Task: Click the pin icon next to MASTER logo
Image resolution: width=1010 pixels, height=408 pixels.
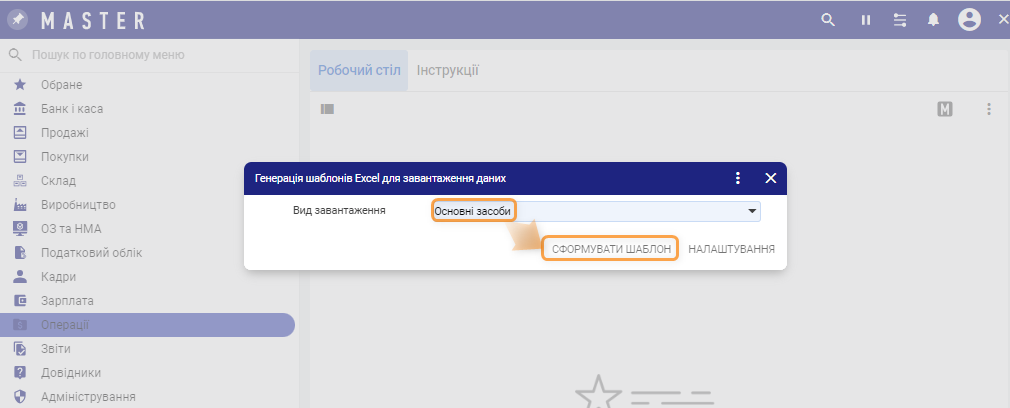Action: 18,20
